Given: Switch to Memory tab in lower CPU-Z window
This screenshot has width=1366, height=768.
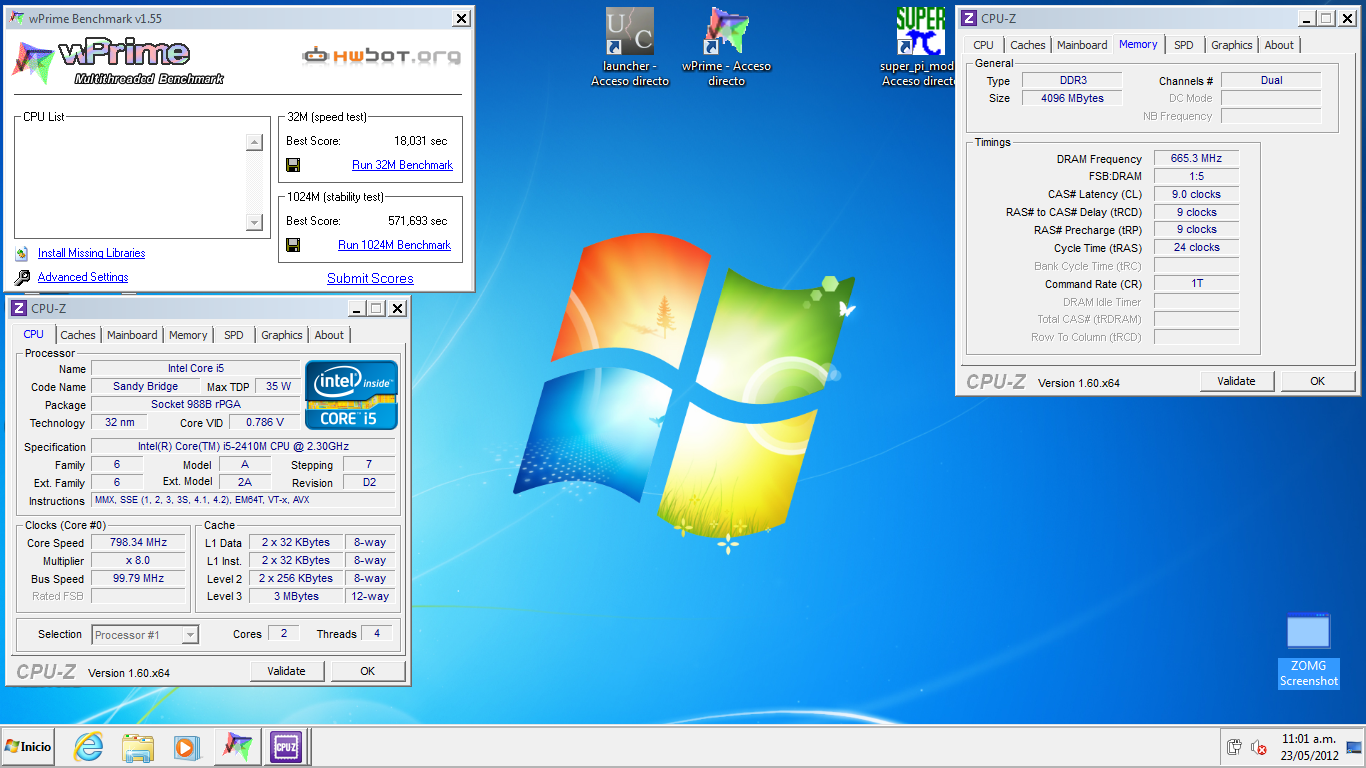Looking at the screenshot, I should pyautogui.click(x=188, y=335).
